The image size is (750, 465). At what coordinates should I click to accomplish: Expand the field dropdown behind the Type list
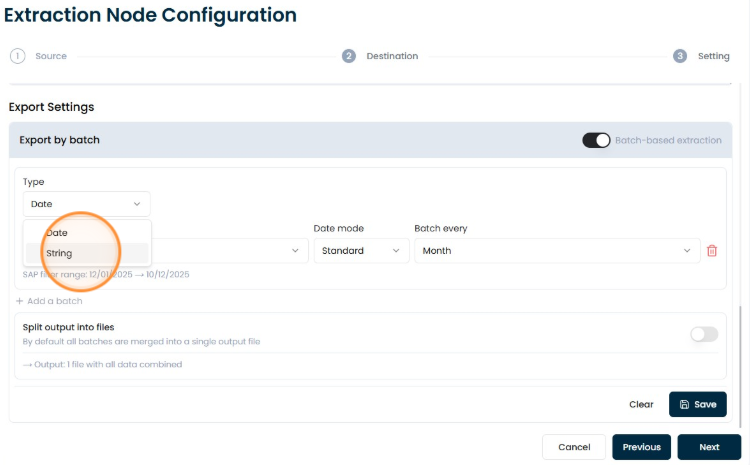230,251
